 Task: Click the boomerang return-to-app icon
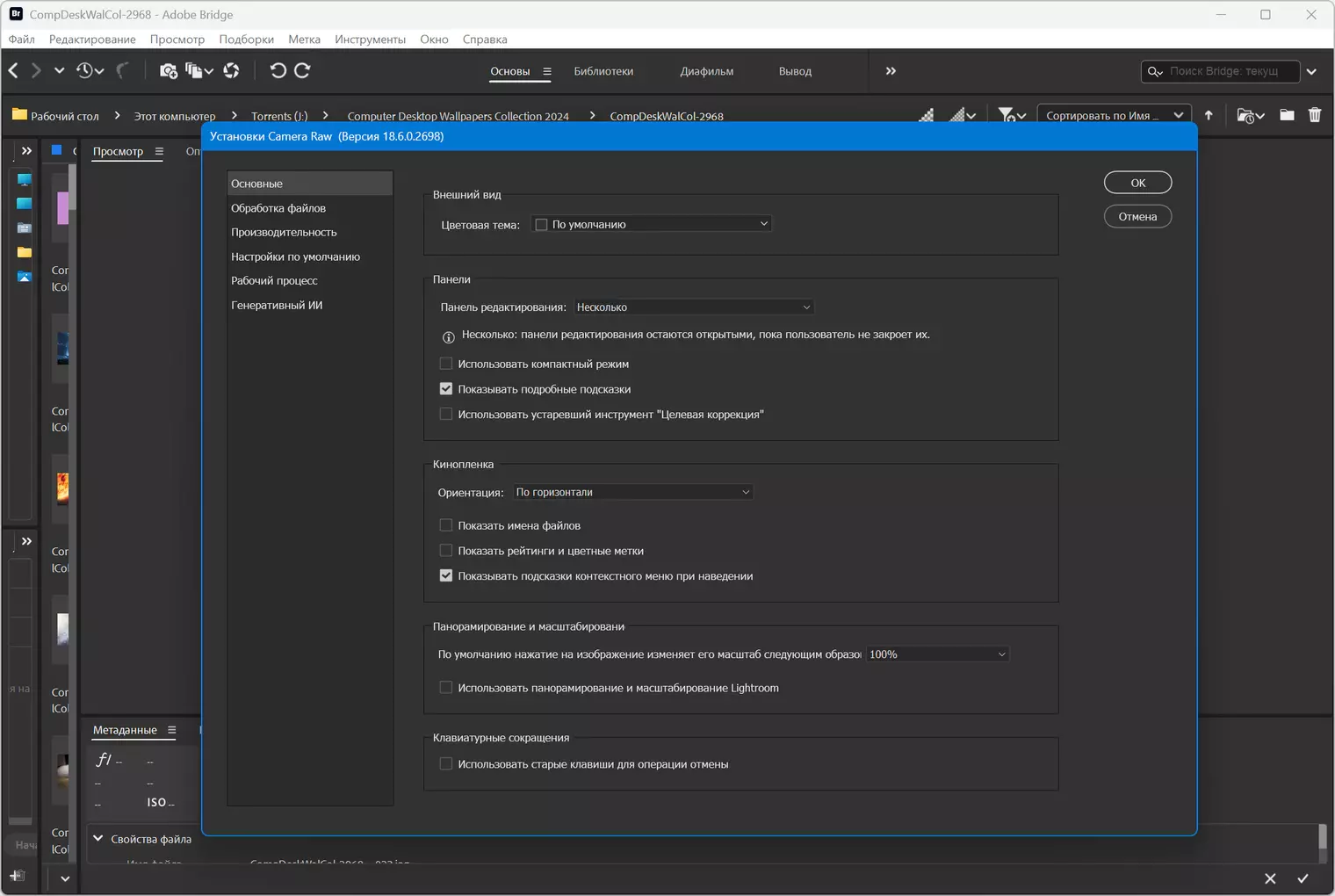[123, 70]
